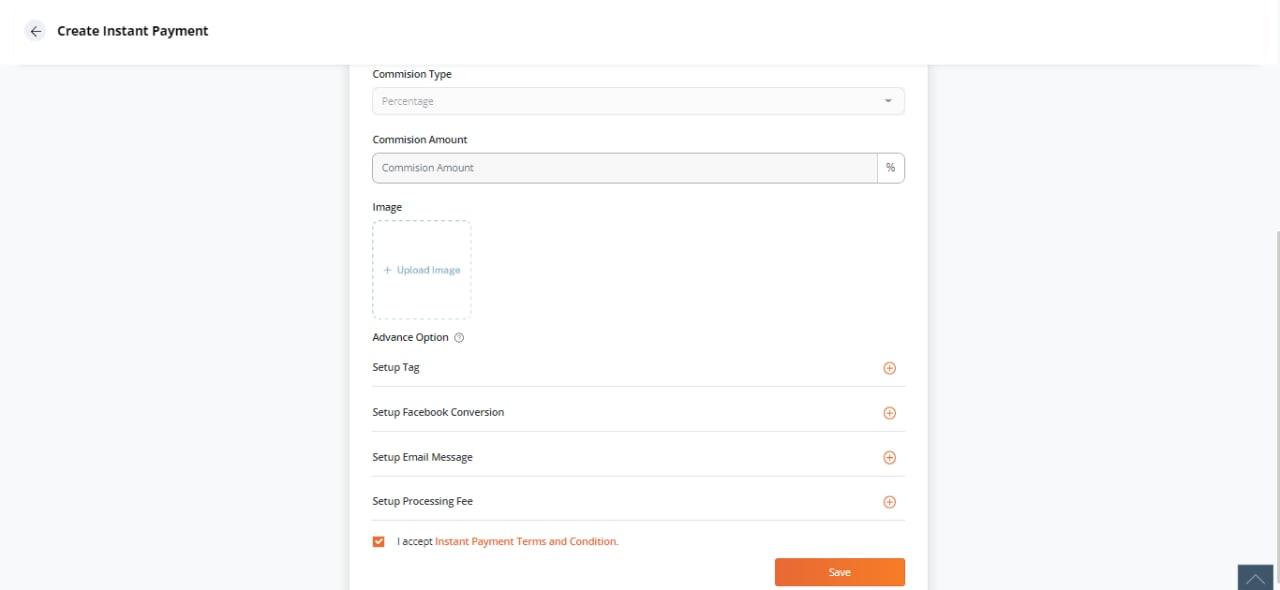Click the Commision Amount input field
Viewport: 1280px width, 590px height.
pos(625,168)
